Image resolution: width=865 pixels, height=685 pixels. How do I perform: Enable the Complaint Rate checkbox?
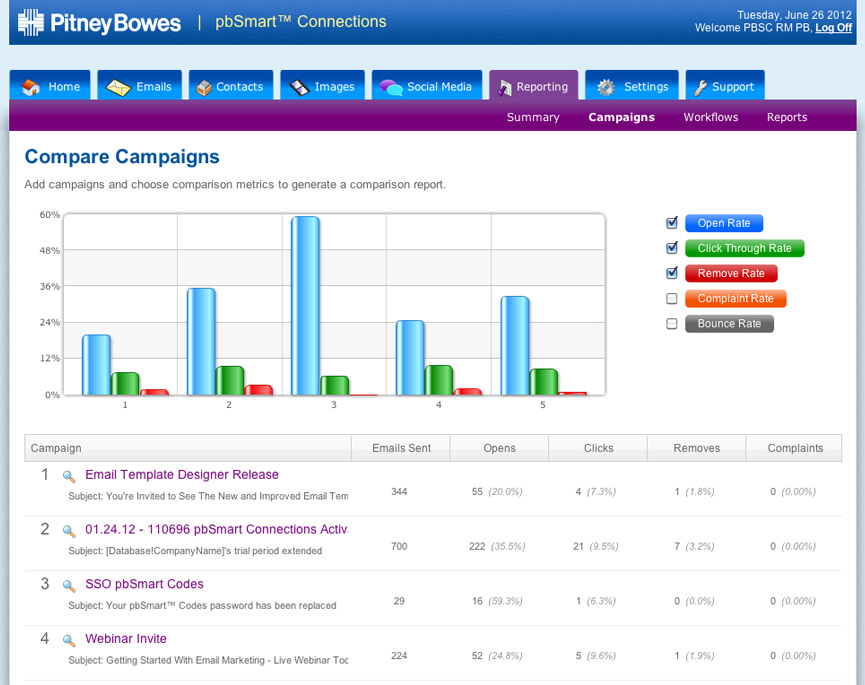671,298
